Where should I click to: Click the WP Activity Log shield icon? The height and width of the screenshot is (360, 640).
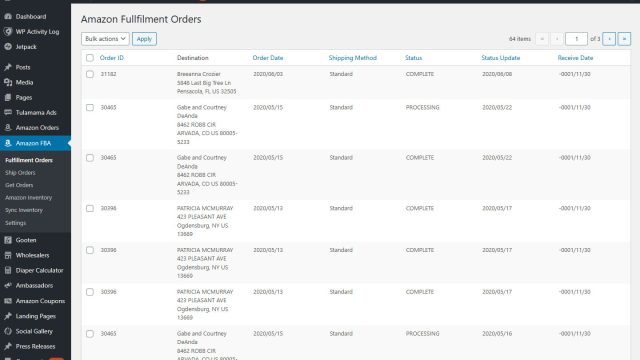8,31
